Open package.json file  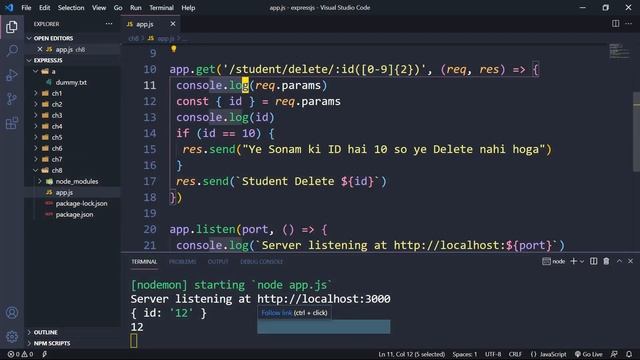pos(74,214)
